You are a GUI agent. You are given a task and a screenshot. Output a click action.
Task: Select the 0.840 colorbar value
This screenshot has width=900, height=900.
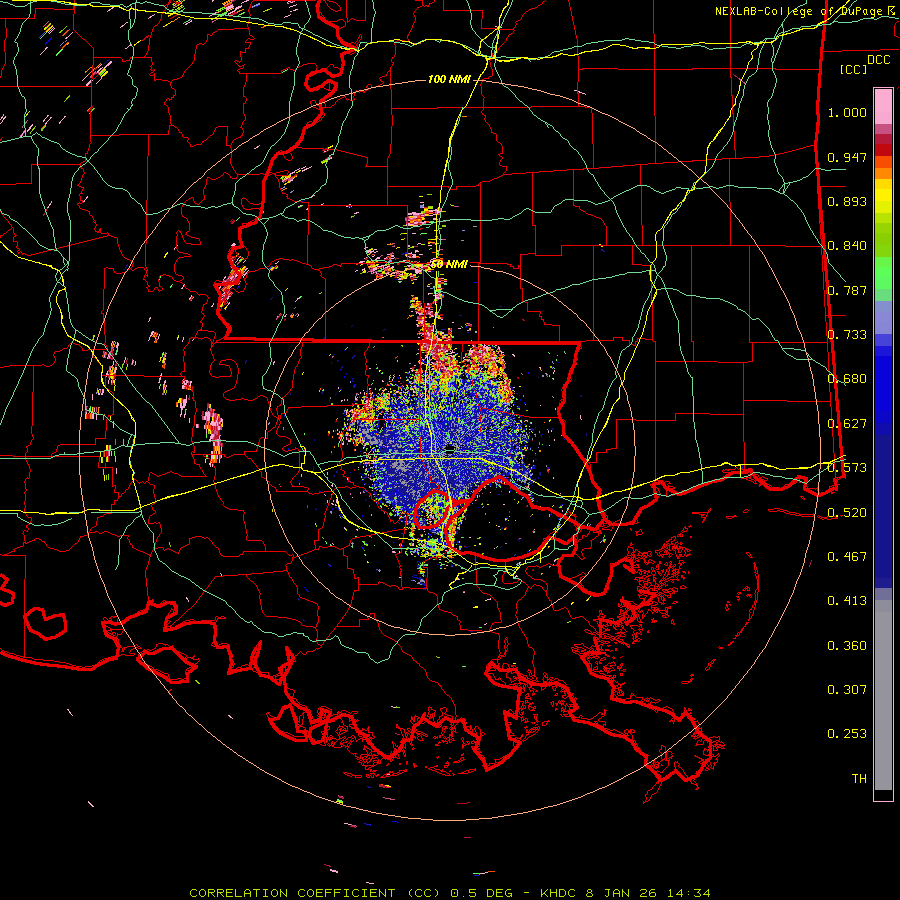point(847,246)
